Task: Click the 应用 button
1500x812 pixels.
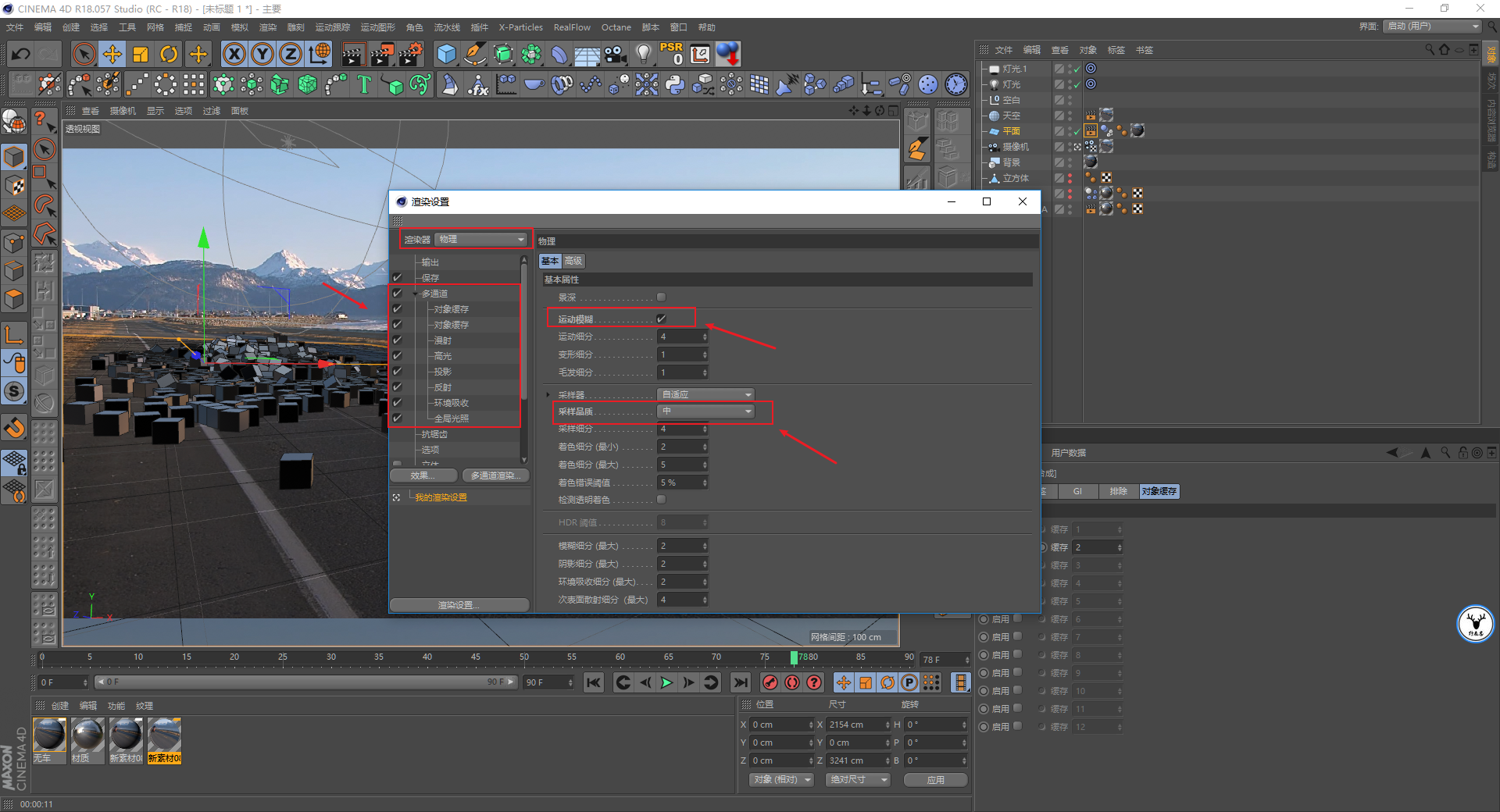Action: (936, 780)
